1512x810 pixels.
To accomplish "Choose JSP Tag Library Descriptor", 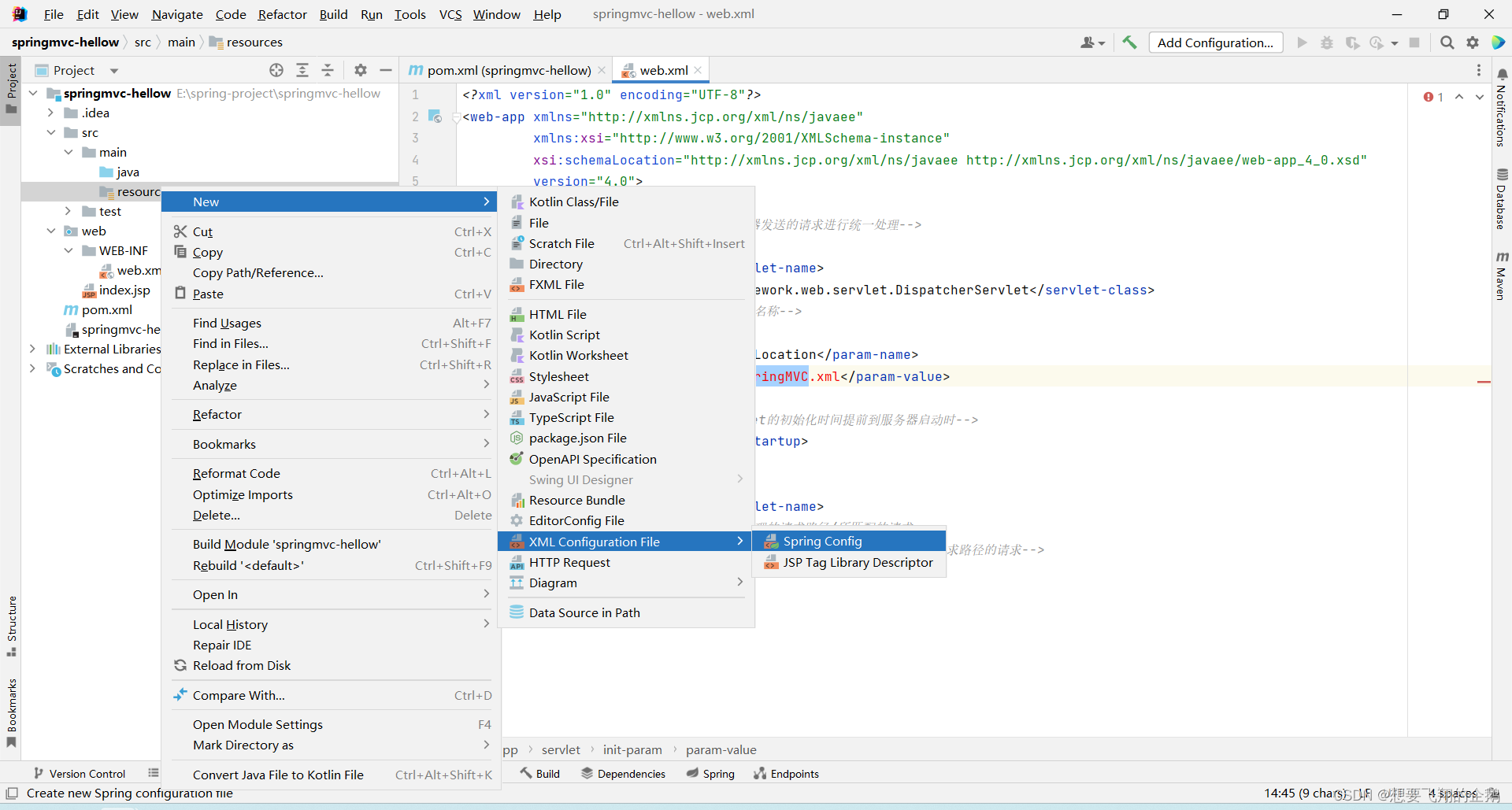I will click(x=849, y=562).
